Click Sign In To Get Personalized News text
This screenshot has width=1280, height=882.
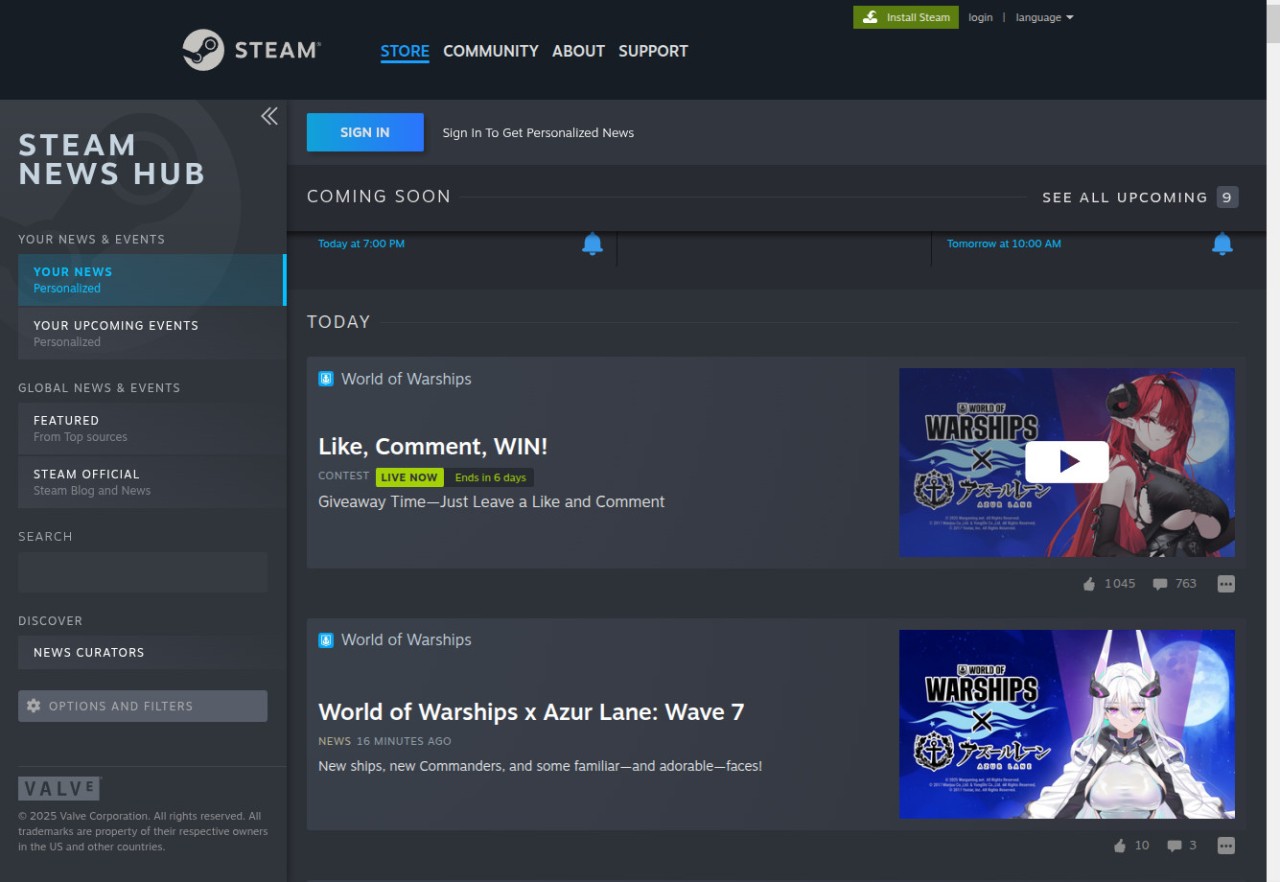[538, 133]
